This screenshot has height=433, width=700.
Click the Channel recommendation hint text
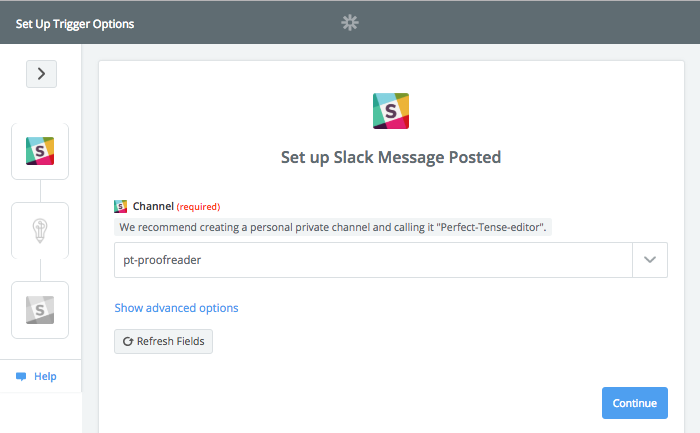click(x=333, y=227)
